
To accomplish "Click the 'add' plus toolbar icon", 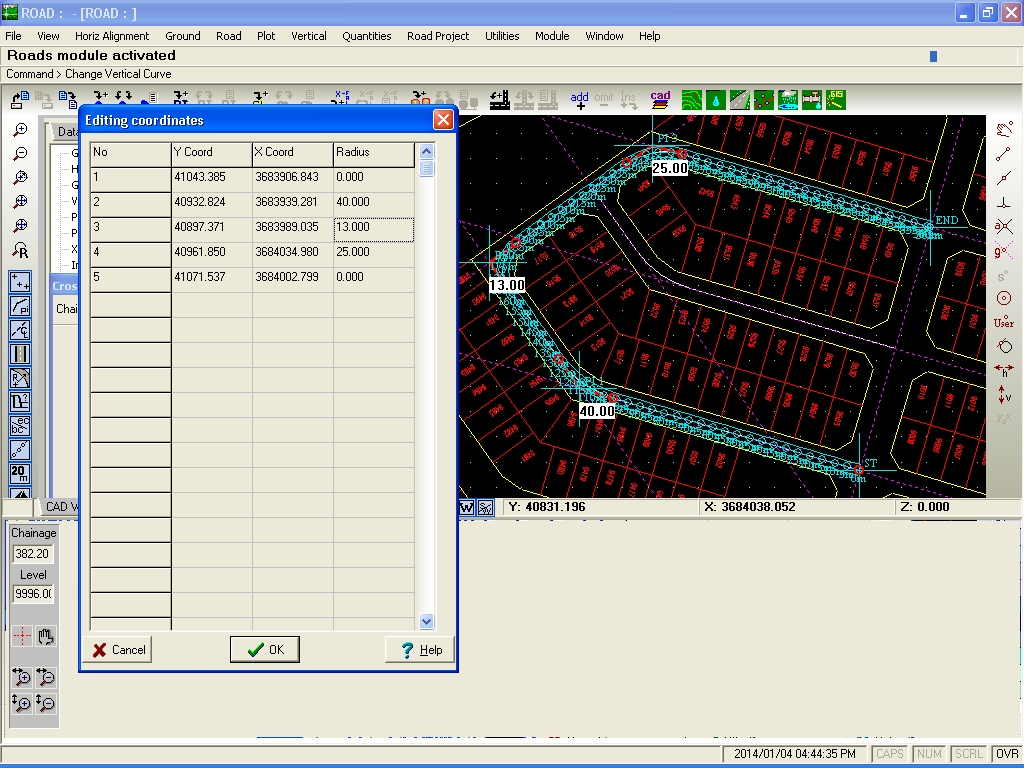I will pyautogui.click(x=579, y=100).
